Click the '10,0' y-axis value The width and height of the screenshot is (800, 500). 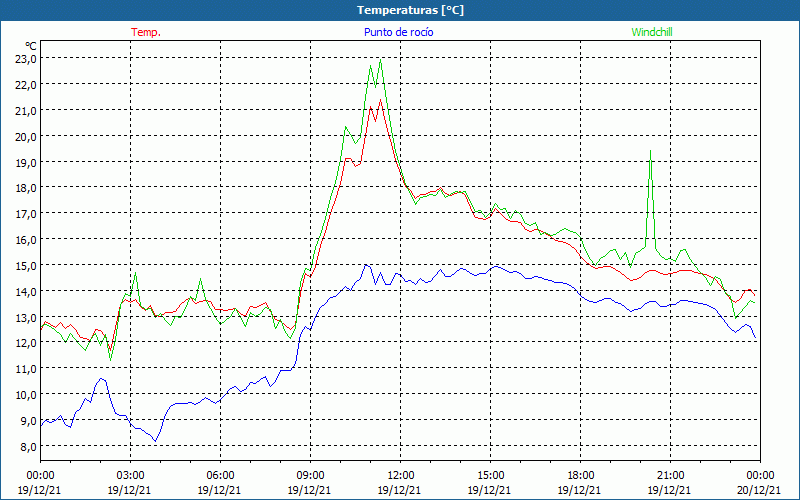click(x=26, y=395)
